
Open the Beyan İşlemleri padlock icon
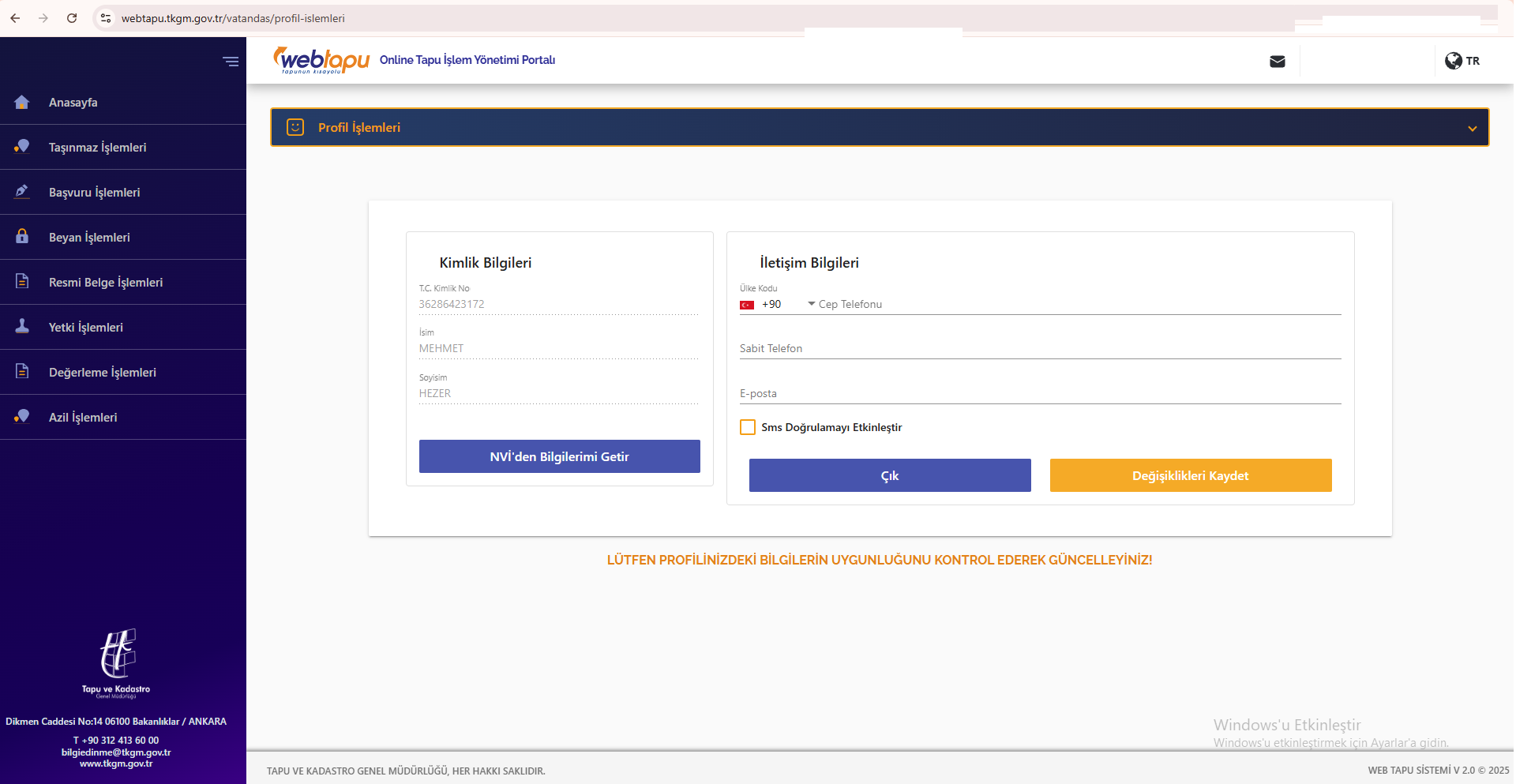click(x=21, y=237)
